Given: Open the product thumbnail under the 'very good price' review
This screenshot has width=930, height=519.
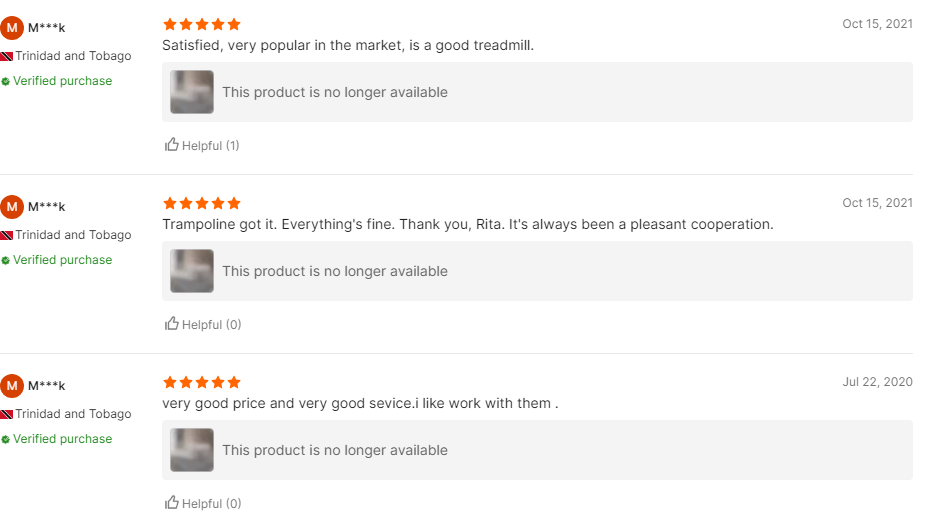Looking at the screenshot, I should [192, 450].
